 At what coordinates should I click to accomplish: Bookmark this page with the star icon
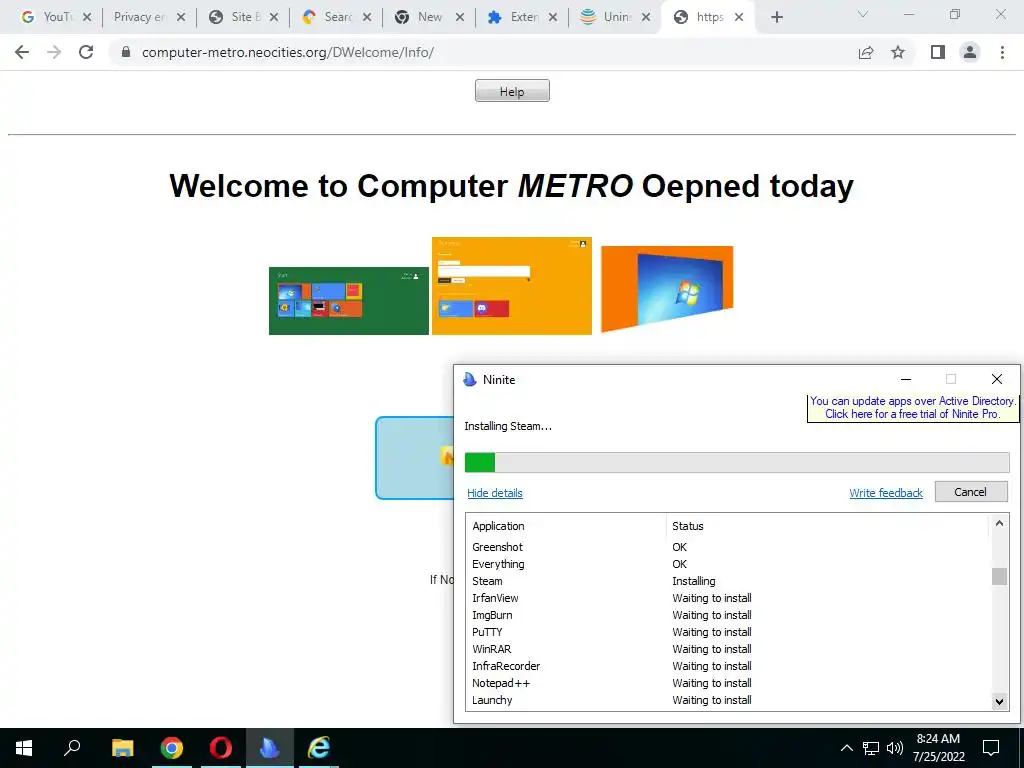898,52
